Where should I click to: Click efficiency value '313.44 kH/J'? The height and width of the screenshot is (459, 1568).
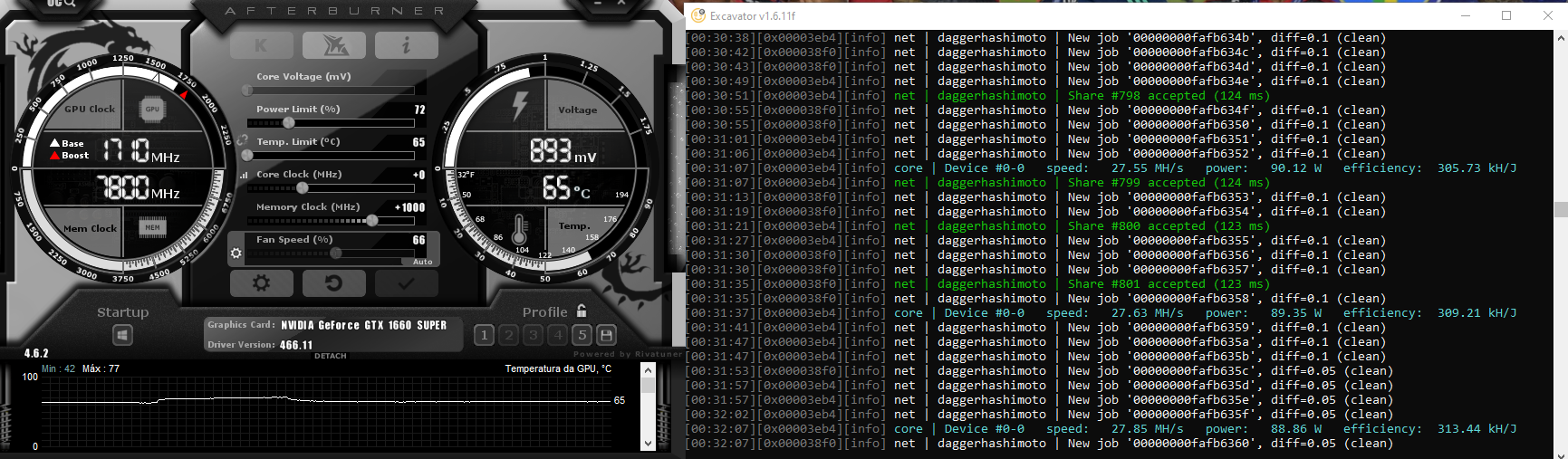point(1477,428)
